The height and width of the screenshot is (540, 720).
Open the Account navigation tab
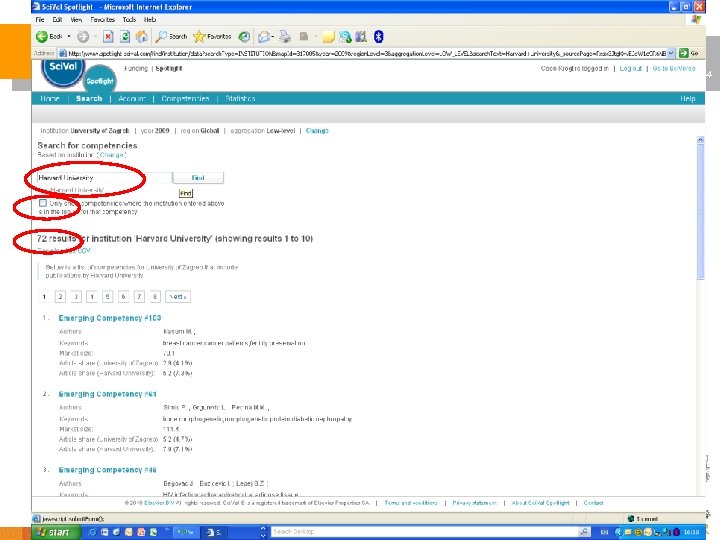click(131, 98)
